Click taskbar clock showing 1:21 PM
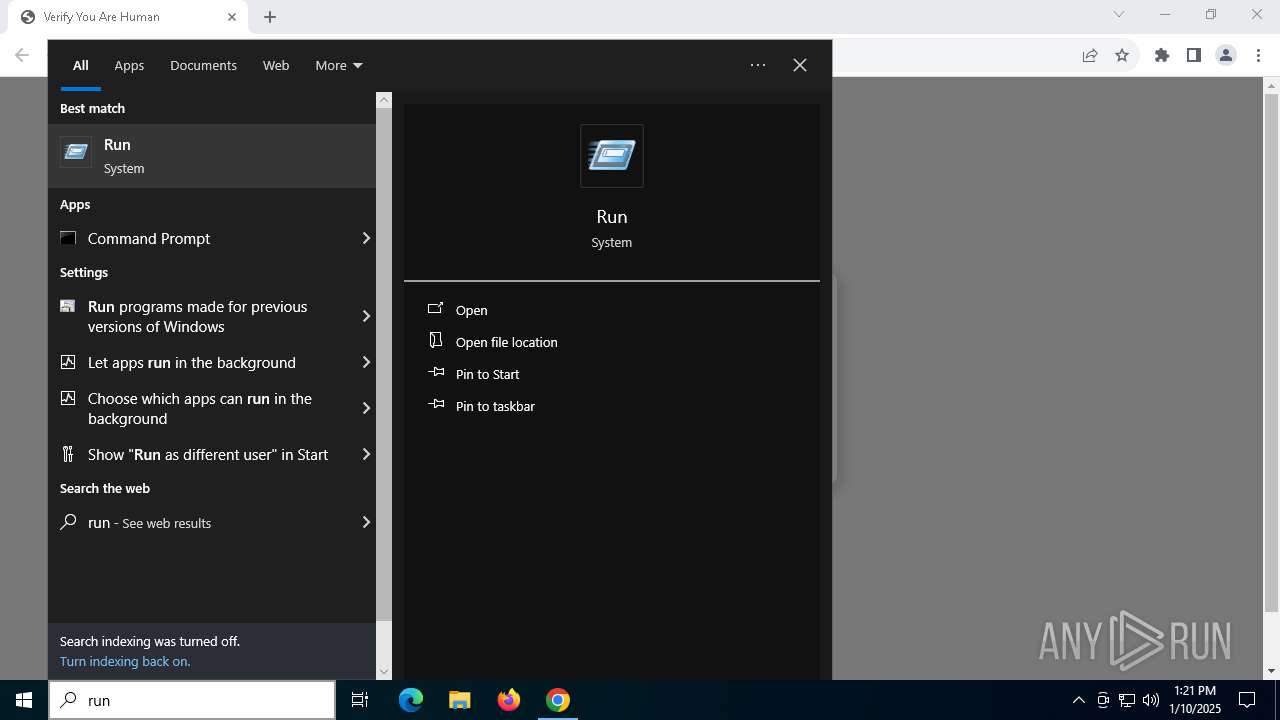The height and width of the screenshot is (720, 1280). [x=1194, y=700]
